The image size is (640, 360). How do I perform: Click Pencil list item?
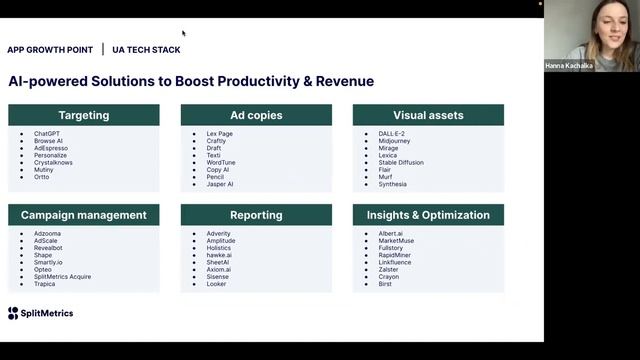215,177
